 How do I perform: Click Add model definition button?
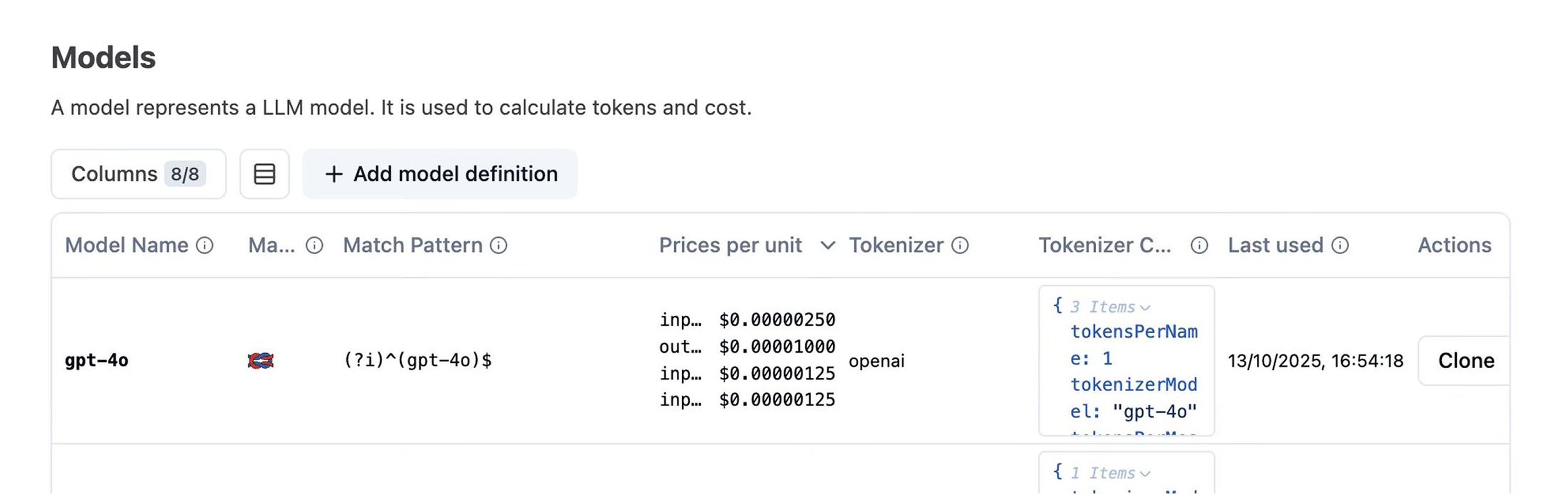(x=440, y=174)
